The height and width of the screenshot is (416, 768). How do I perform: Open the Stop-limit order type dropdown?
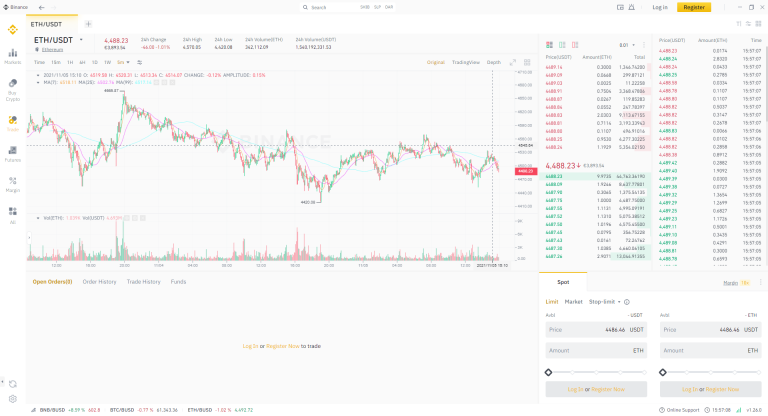[x=604, y=302]
